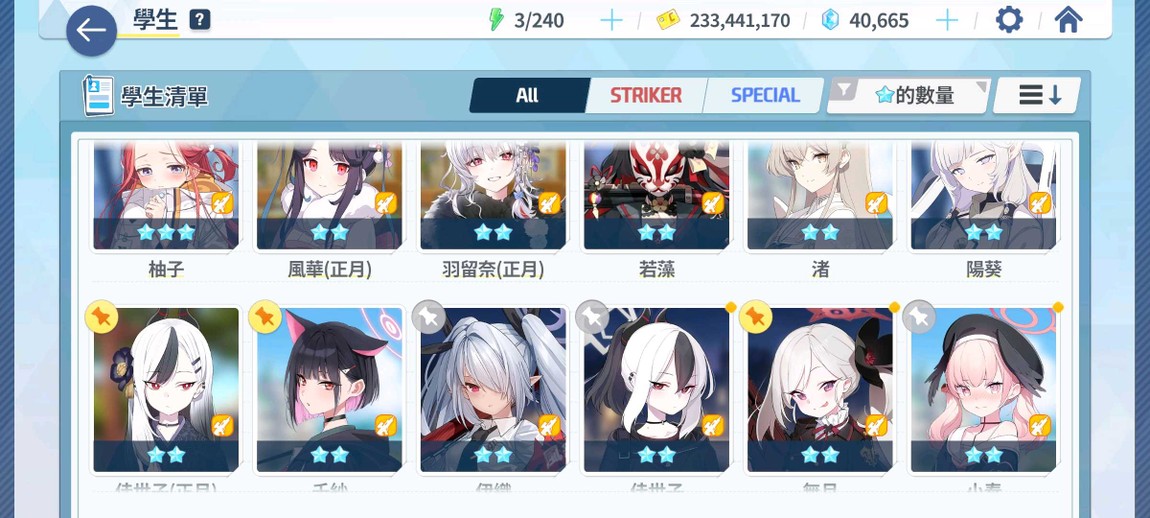Switch the sort order direction button
Viewport: 1150px width, 518px height.
1038,95
